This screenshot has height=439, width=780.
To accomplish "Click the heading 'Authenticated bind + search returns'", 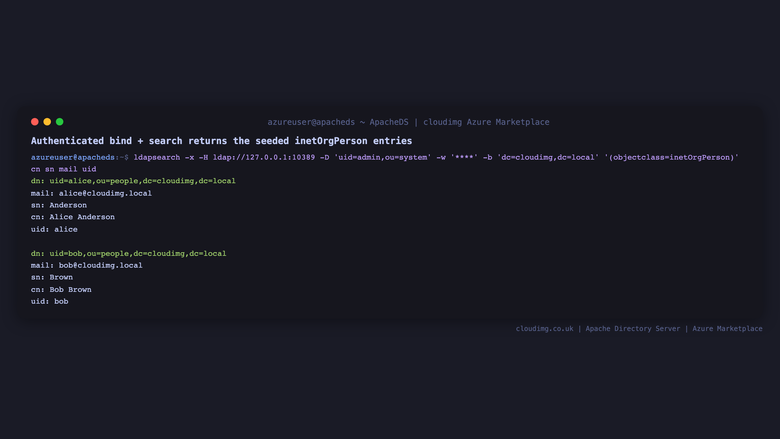I will 129,141.
